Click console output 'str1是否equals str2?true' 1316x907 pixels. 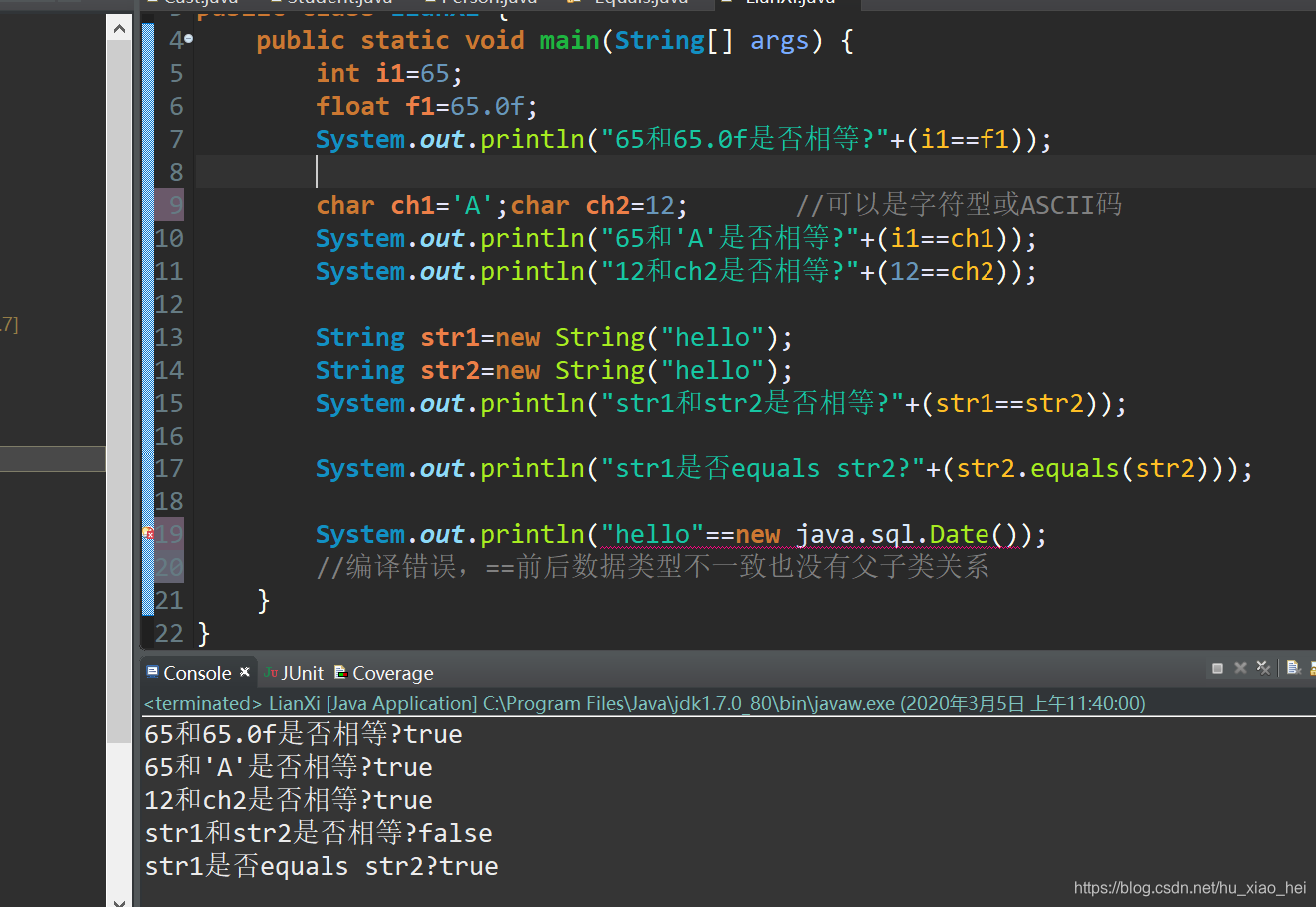coord(322,866)
